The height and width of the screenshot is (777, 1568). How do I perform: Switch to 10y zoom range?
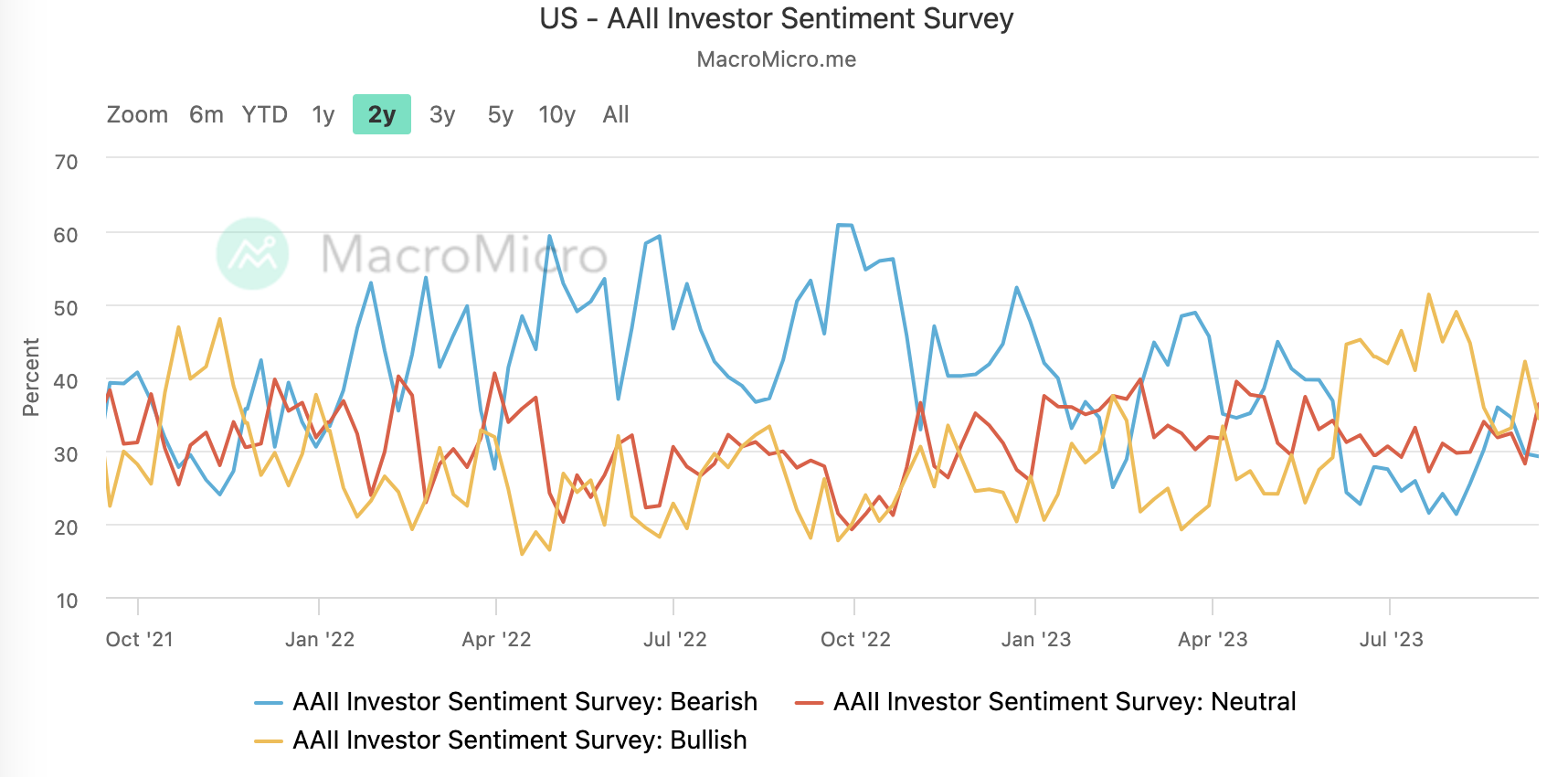pyautogui.click(x=556, y=114)
